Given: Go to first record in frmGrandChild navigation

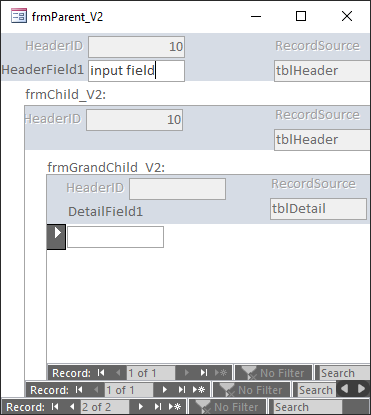Looking at the screenshot, I should (101, 373).
